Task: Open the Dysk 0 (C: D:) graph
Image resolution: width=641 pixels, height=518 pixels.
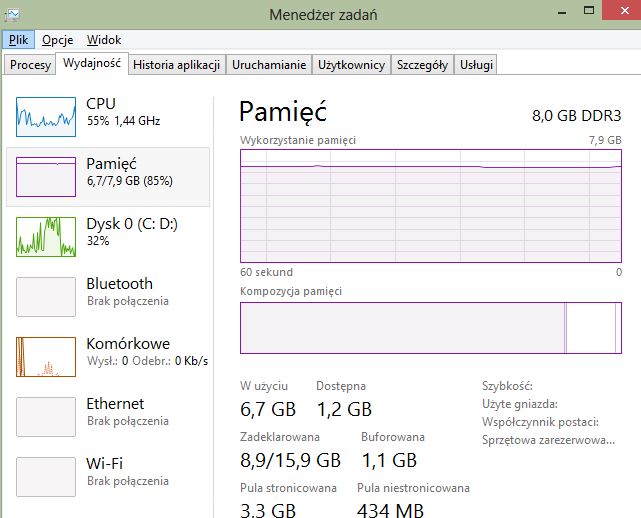Action: click(46, 237)
